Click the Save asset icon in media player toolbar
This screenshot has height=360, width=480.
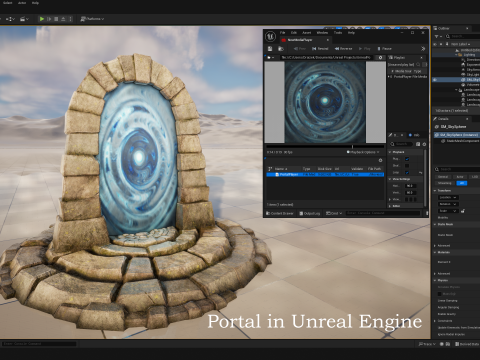(270, 49)
